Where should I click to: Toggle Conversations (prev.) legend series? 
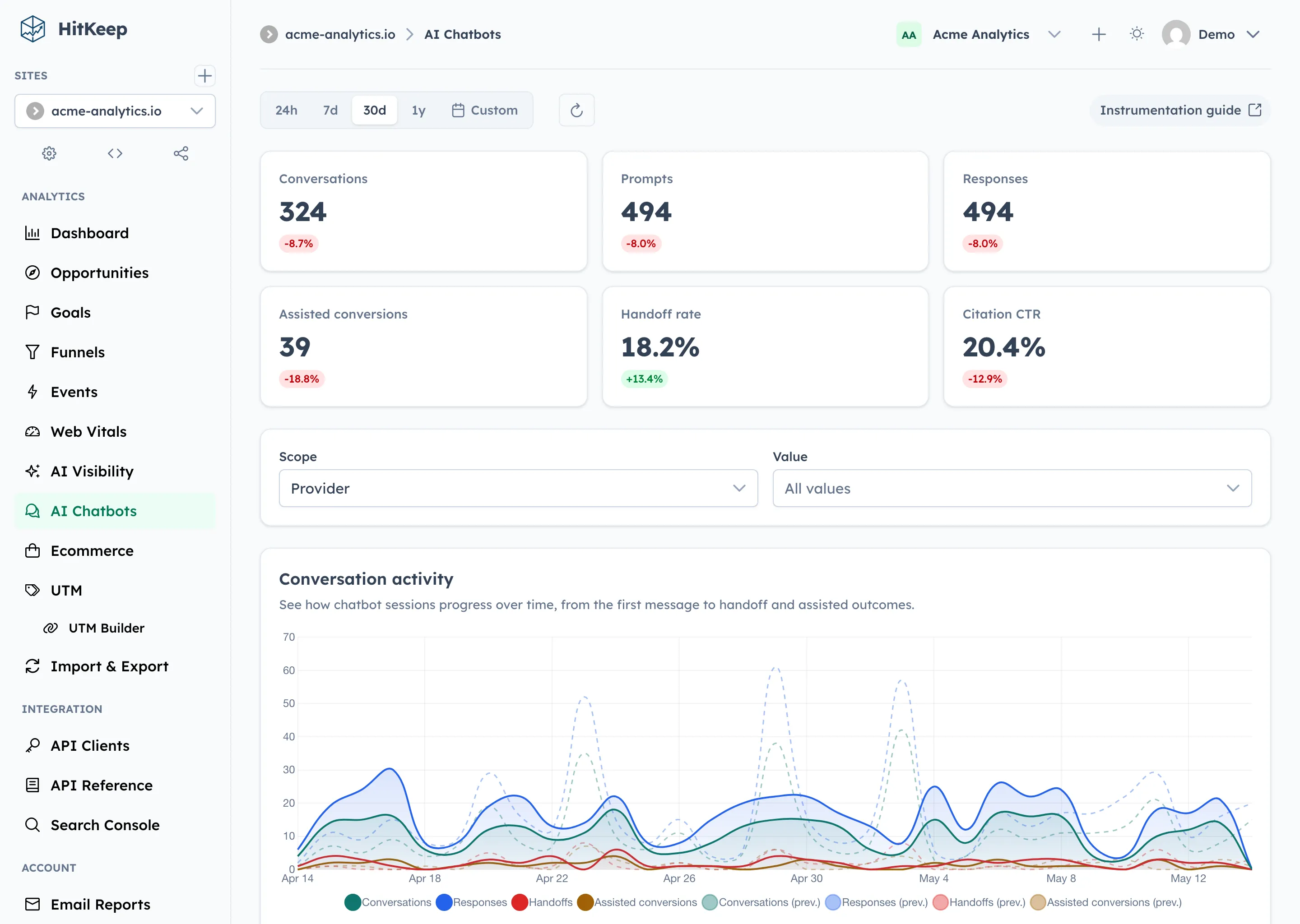[x=761, y=902]
